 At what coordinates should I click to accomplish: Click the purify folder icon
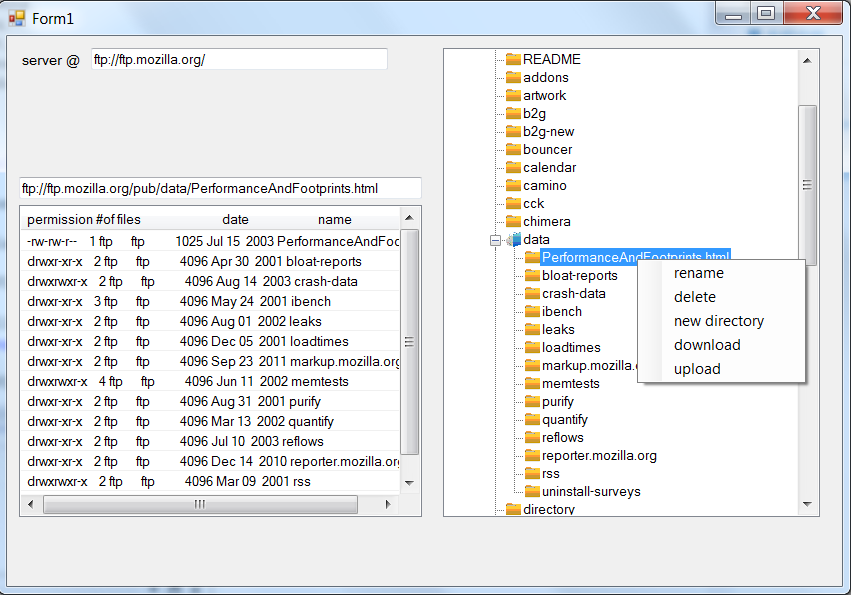[532, 402]
